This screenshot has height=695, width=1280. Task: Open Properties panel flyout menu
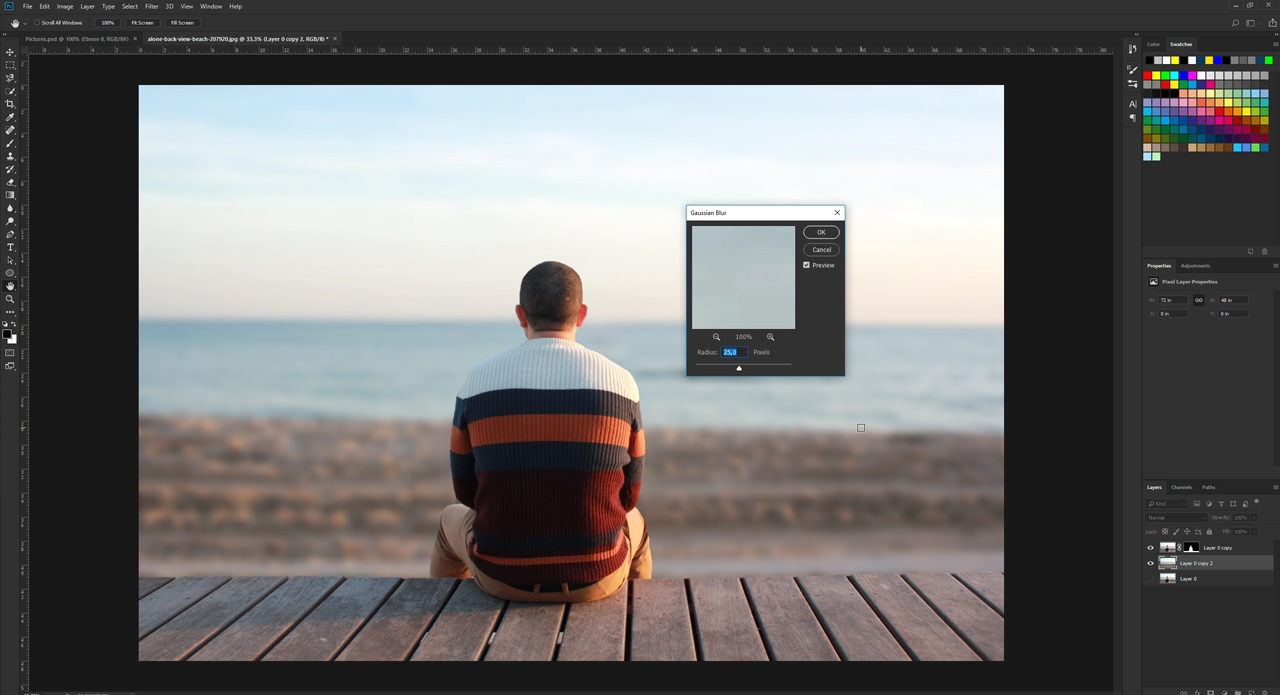[1275, 266]
